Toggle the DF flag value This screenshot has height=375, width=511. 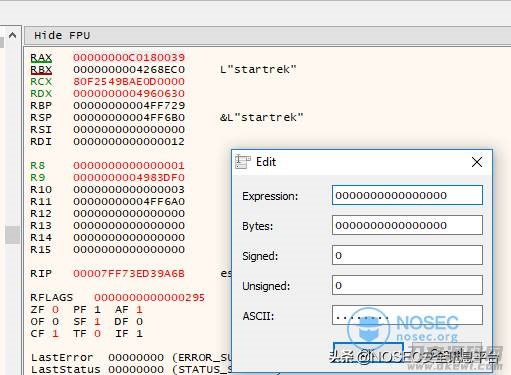139,322
